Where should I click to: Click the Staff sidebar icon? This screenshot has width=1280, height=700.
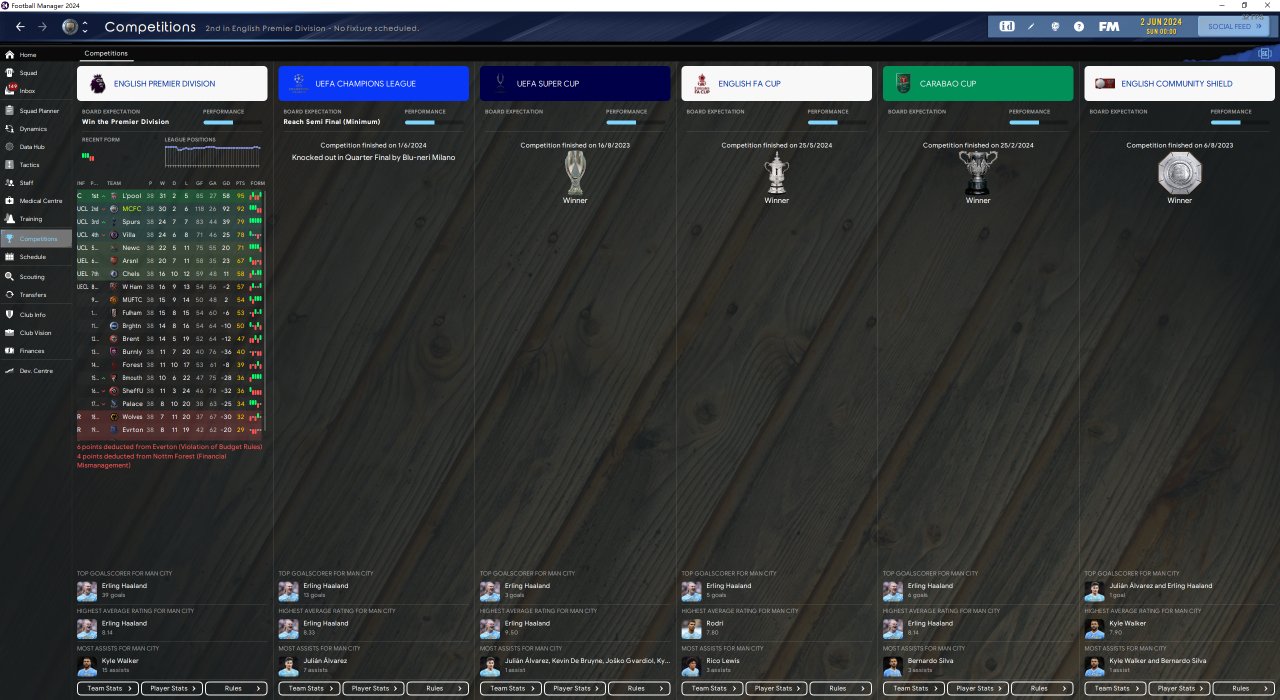10,183
